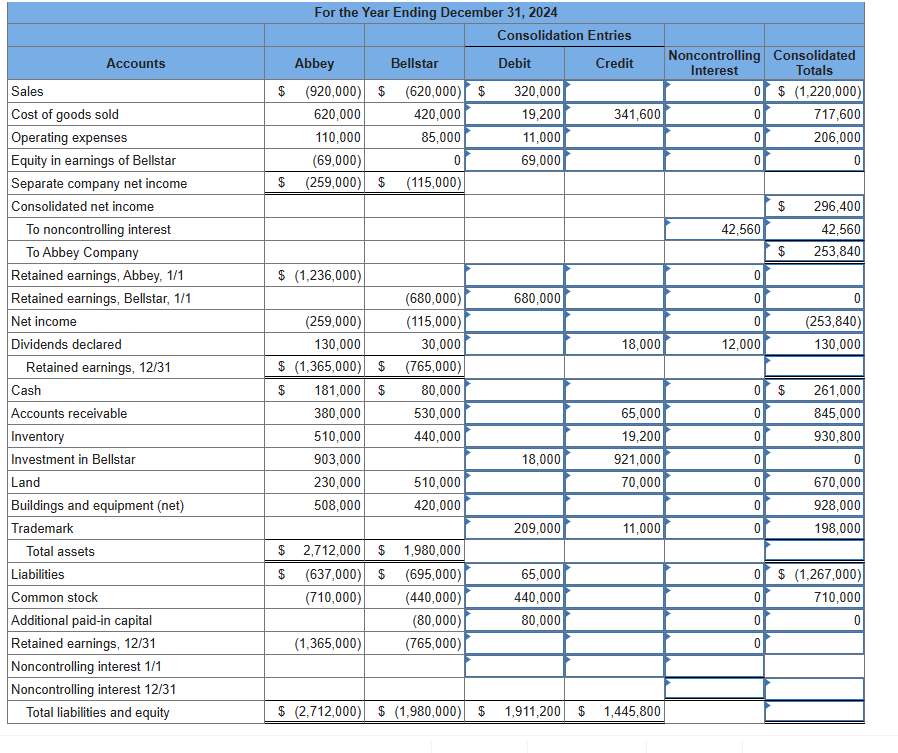Click the marker on Investment in Bellstar Credit cell
This screenshot has width=898, height=753.
568,452
